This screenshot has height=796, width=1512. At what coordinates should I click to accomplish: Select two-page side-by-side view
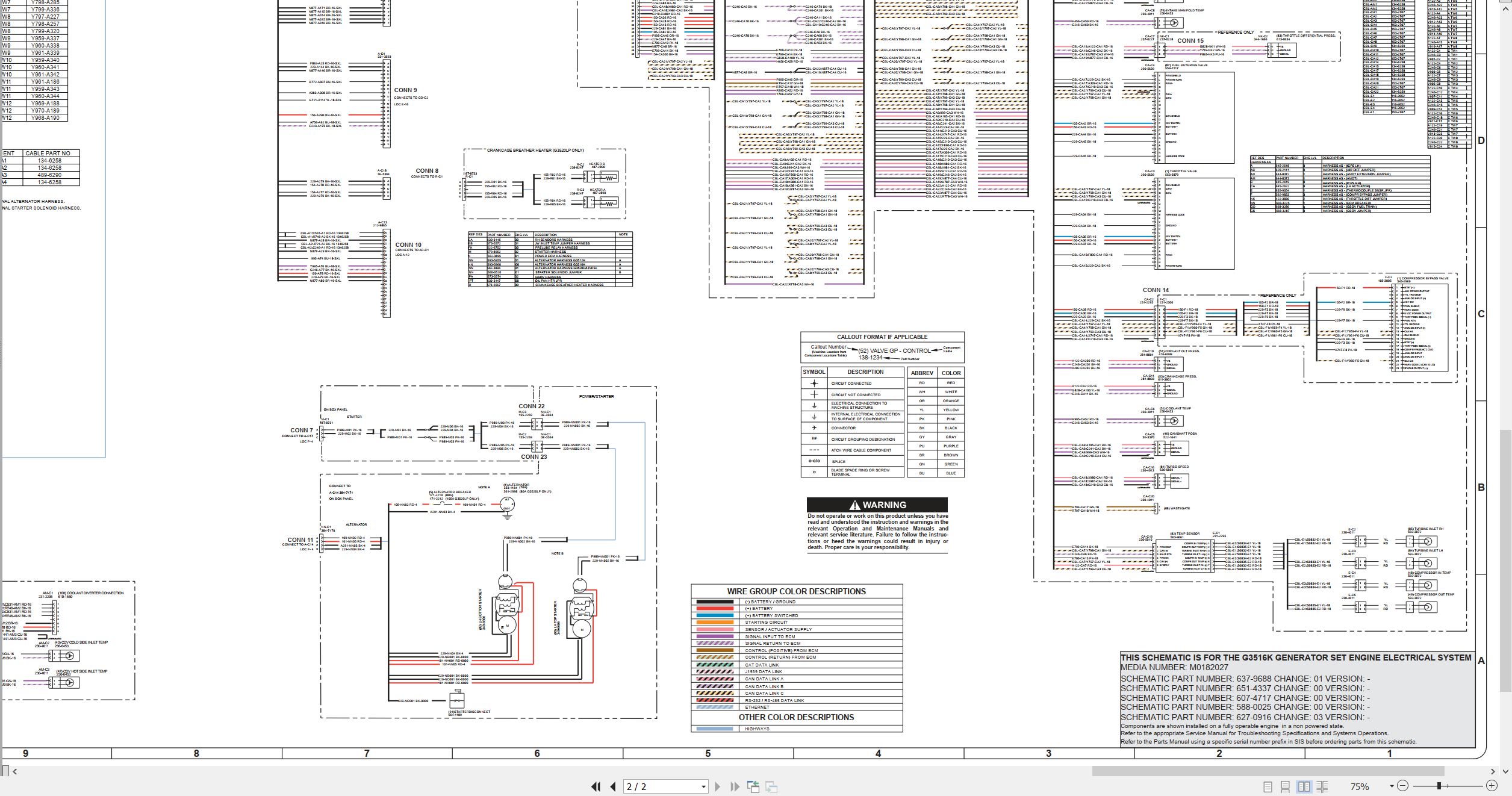coord(1304,786)
